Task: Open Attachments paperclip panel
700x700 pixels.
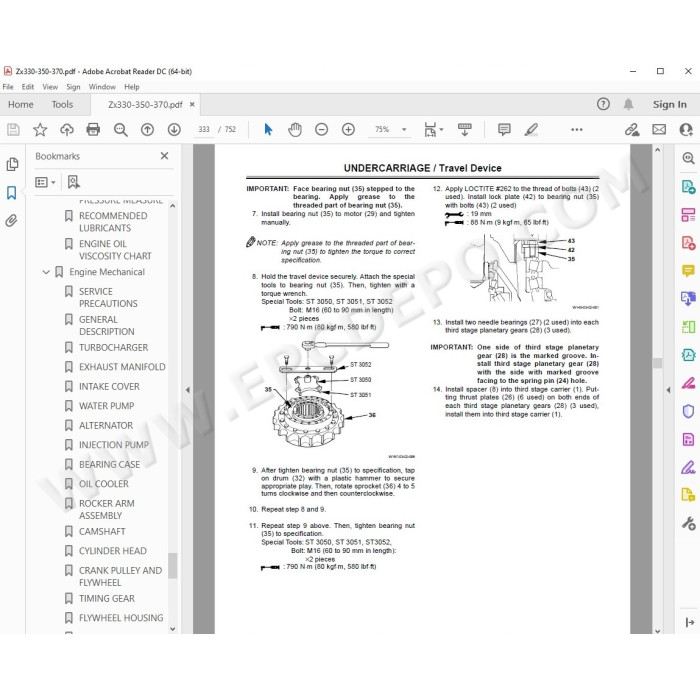Action: click(12, 221)
